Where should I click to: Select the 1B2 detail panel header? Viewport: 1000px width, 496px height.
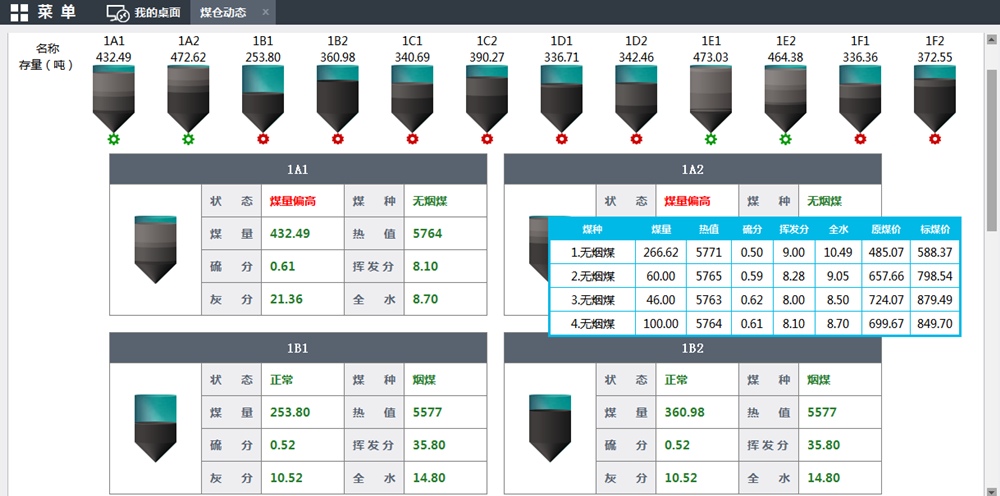(693, 349)
